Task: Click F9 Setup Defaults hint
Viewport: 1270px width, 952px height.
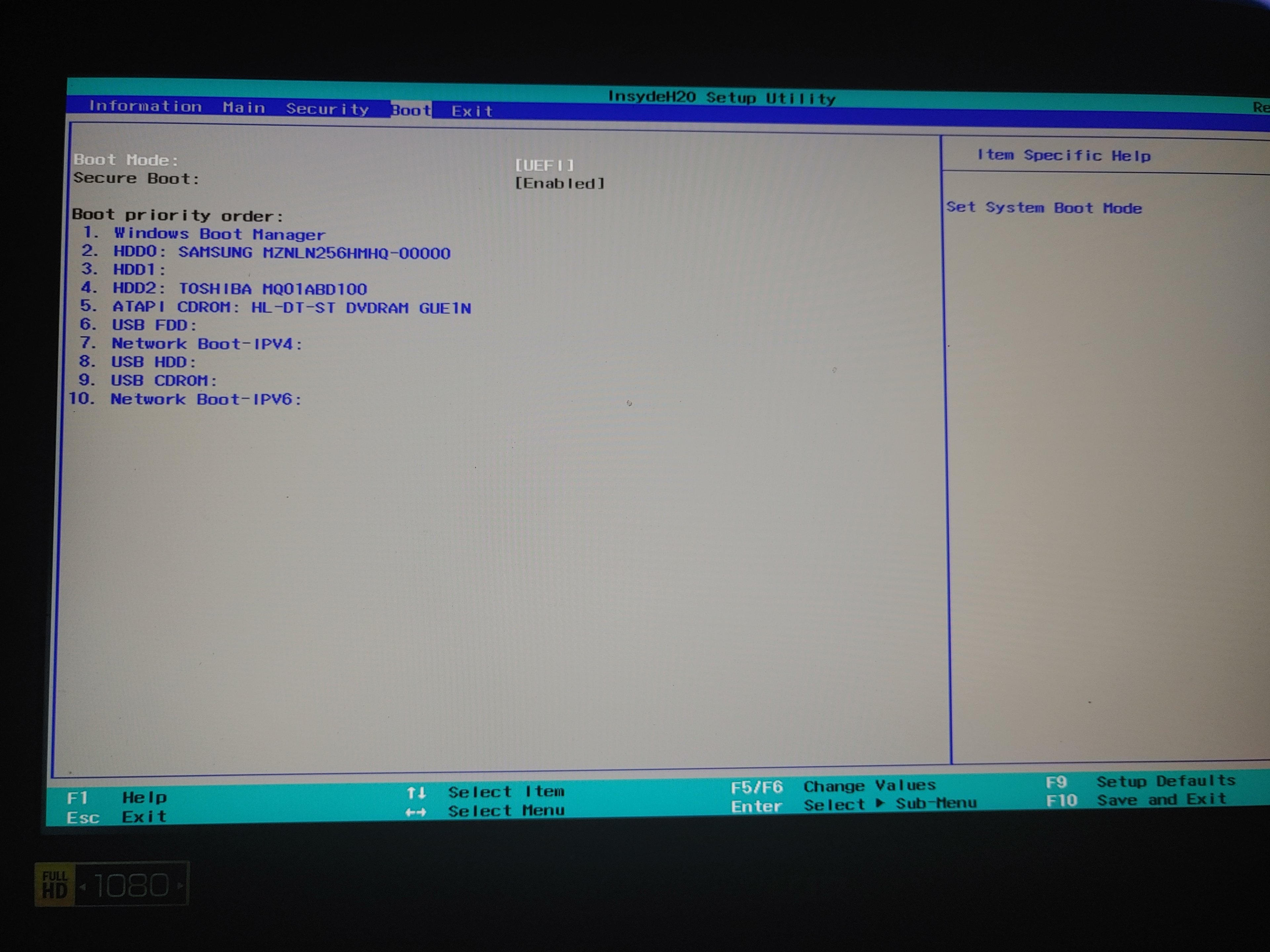Action: tap(1140, 781)
